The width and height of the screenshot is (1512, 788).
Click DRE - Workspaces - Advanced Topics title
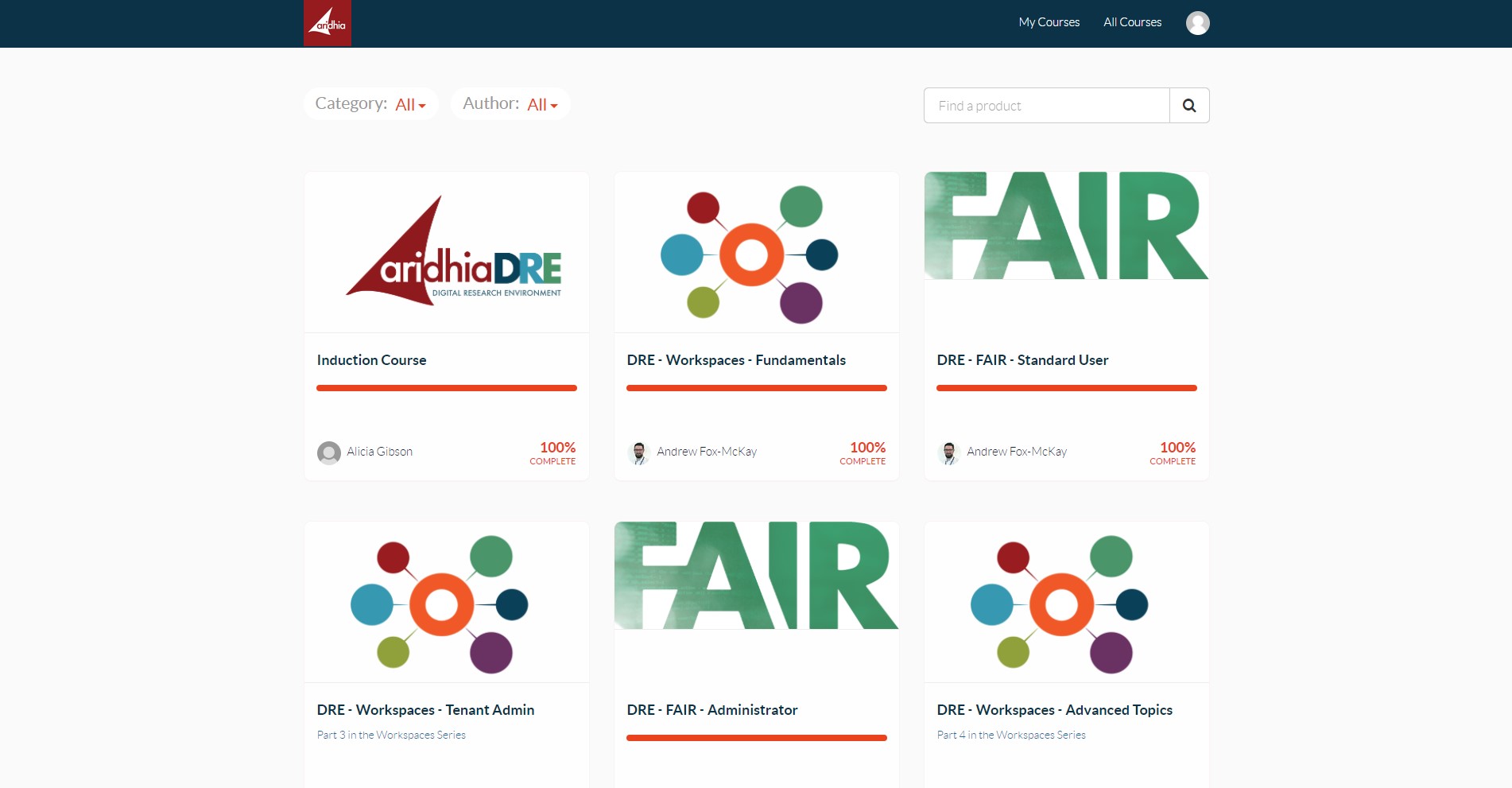coord(1054,710)
